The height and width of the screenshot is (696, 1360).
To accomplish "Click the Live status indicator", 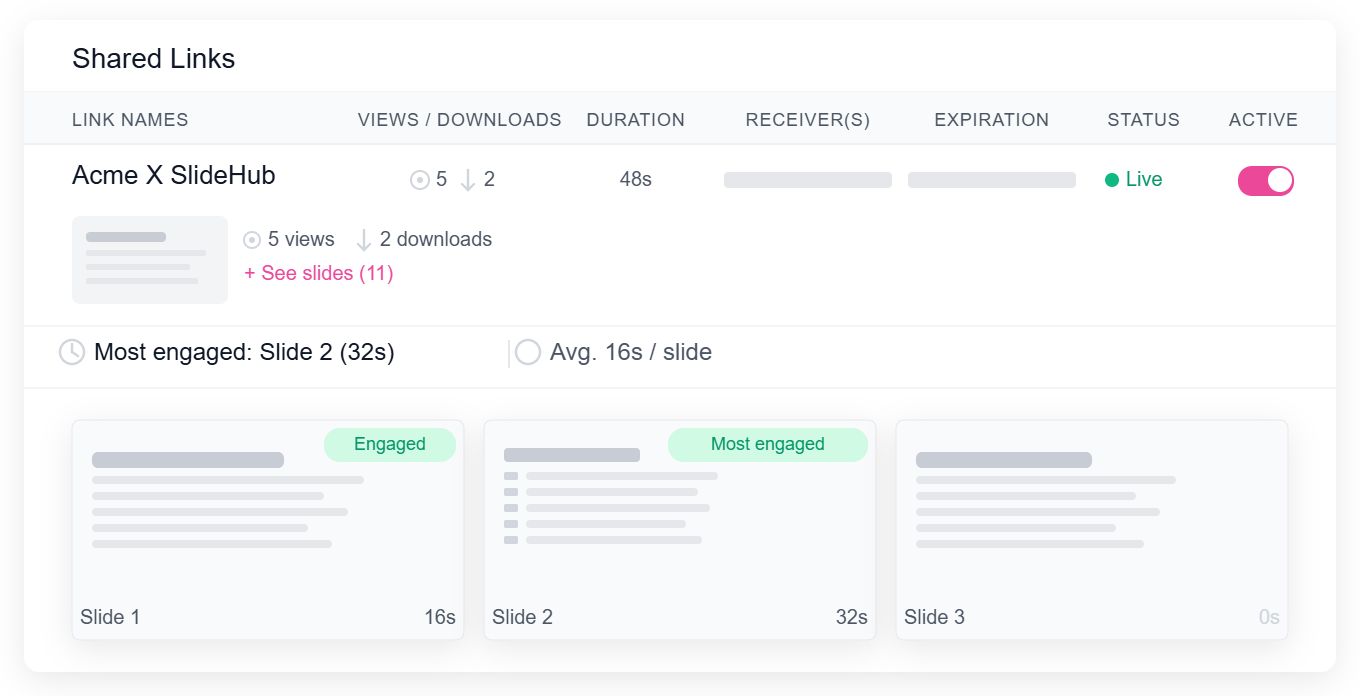I will (1134, 180).
